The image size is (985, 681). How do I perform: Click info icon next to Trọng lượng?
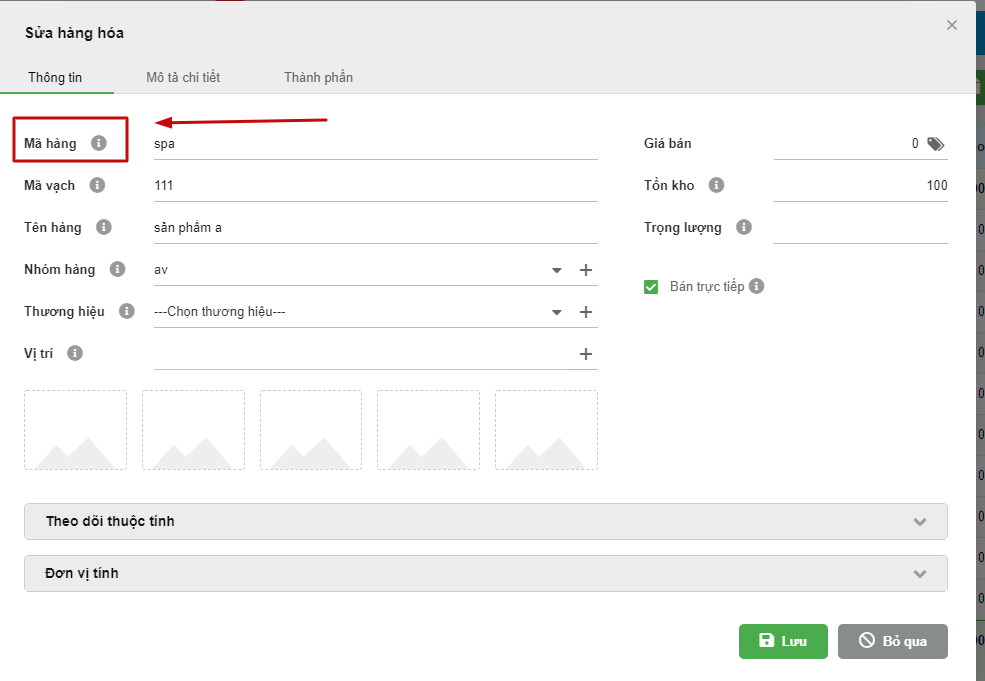pos(743,227)
